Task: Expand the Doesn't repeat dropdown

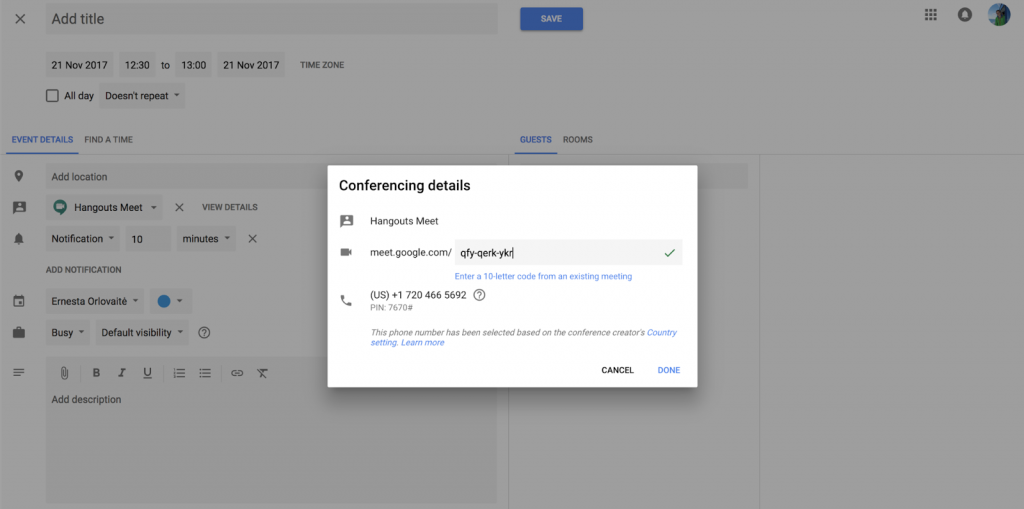Action: (x=143, y=96)
